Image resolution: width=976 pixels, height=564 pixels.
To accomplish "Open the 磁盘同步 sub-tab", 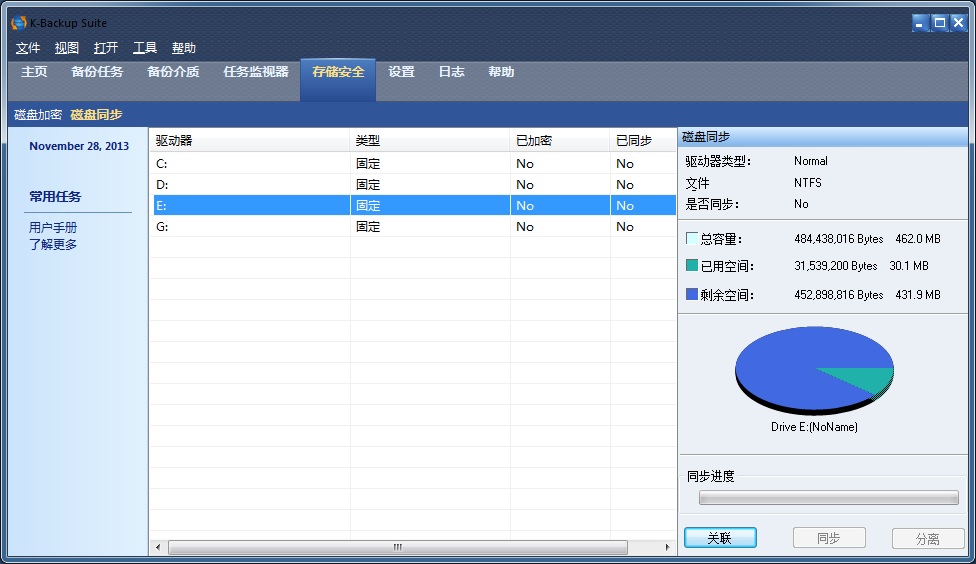I will (x=96, y=115).
